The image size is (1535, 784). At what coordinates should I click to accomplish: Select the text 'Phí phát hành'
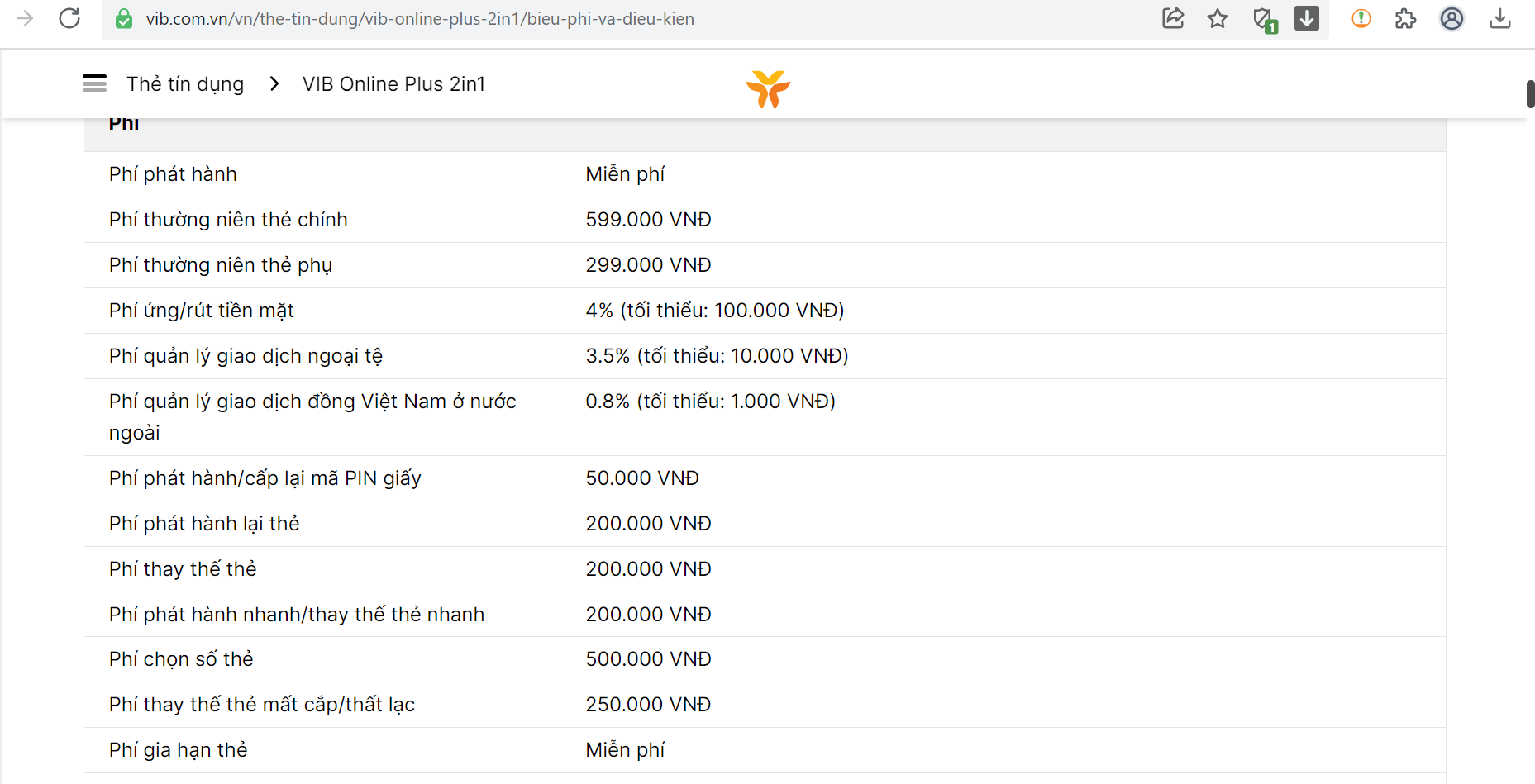coord(173,174)
